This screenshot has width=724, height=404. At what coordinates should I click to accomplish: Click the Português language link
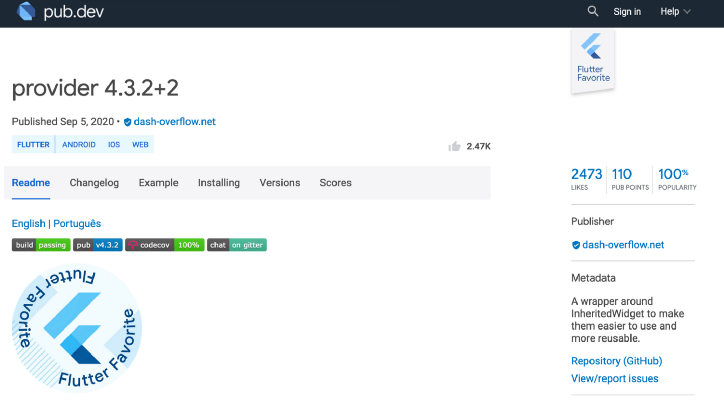click(77, 224)
